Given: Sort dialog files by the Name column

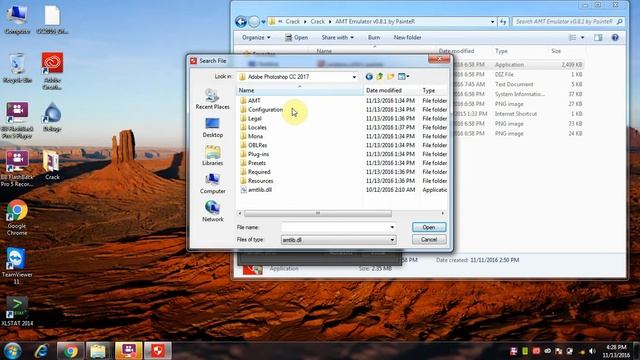Looking at the screenshot, I should pyautogui.click(x=300, y=90).
